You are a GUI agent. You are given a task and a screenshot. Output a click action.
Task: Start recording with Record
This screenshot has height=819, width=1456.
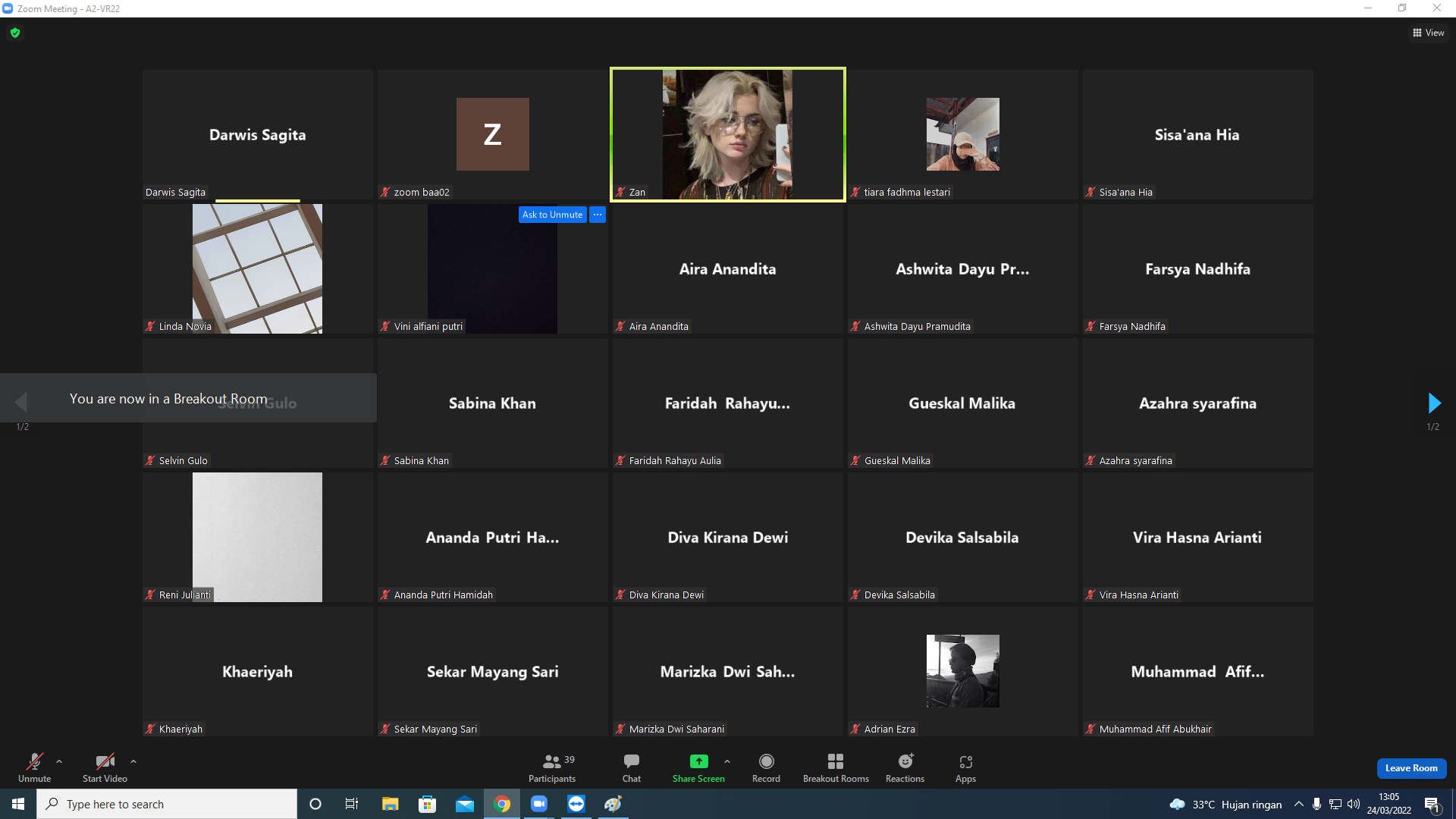coord(766,767)
